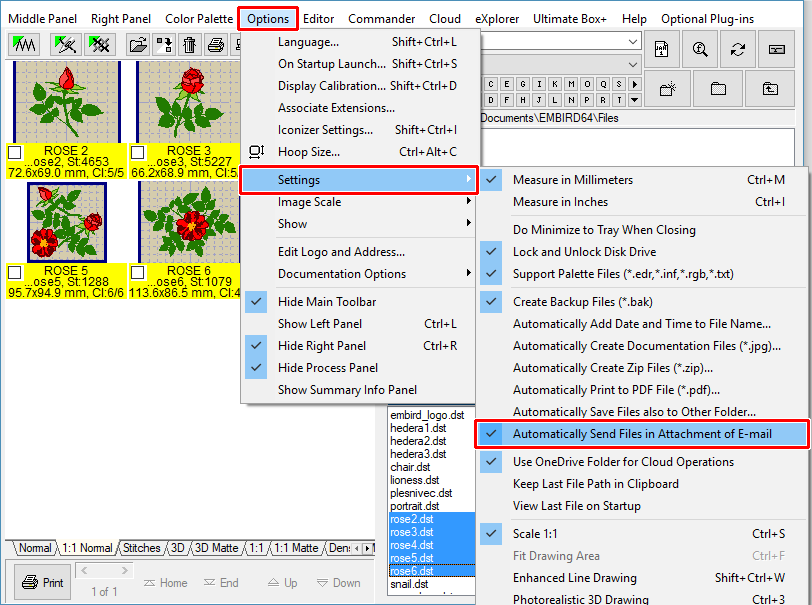This screenshot has width=812, height=605.
Task: Select drive letter P button
Action: coord(587,100)
